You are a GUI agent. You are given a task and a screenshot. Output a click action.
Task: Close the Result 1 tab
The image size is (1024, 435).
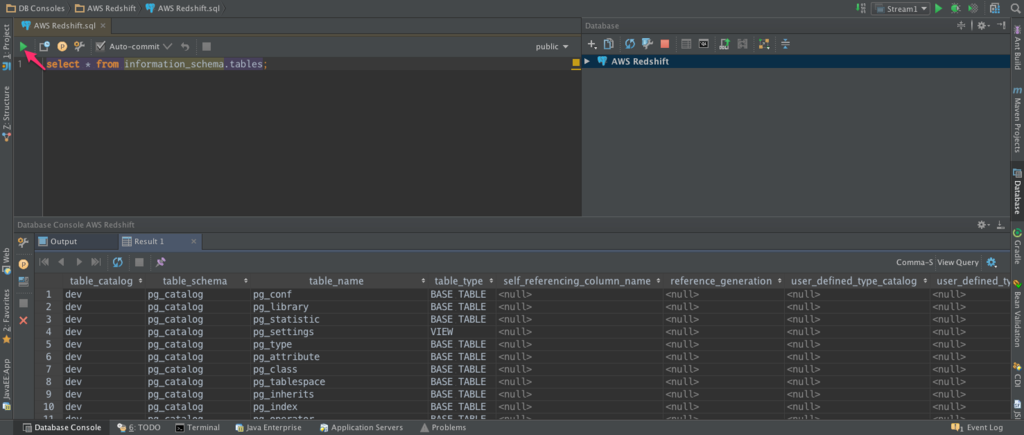tap(194, 241)
